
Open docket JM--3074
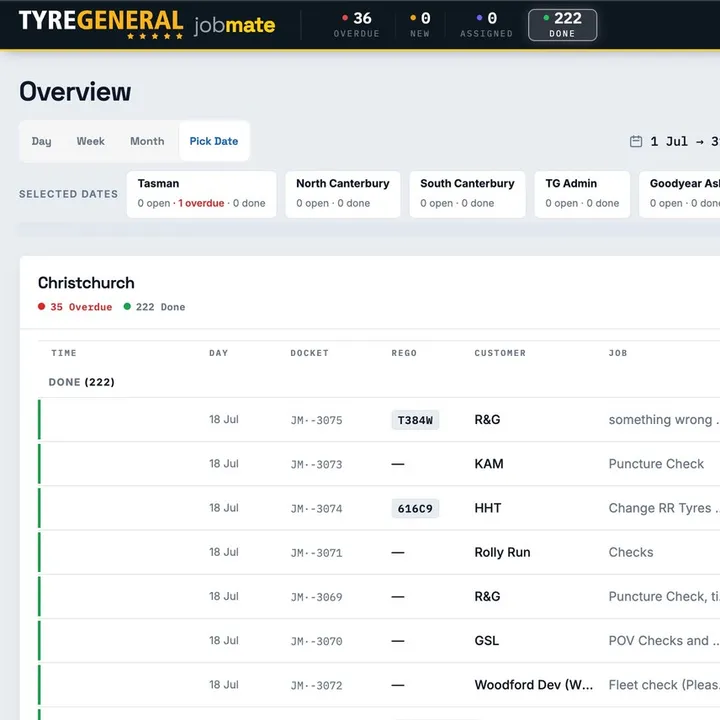316,508
